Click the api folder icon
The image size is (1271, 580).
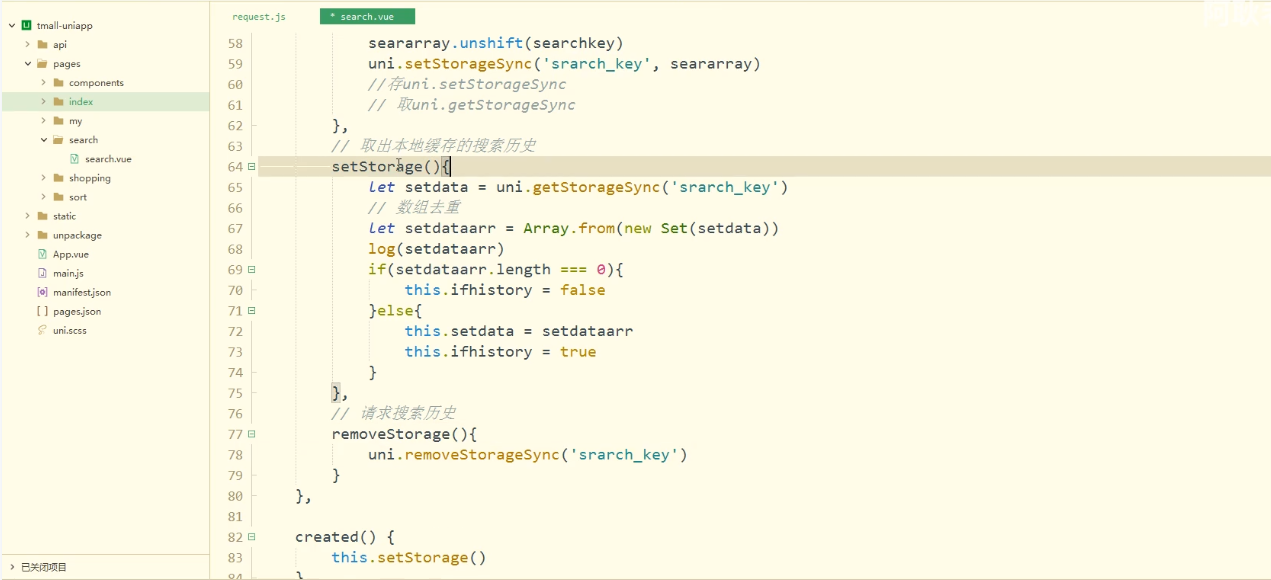42,44
